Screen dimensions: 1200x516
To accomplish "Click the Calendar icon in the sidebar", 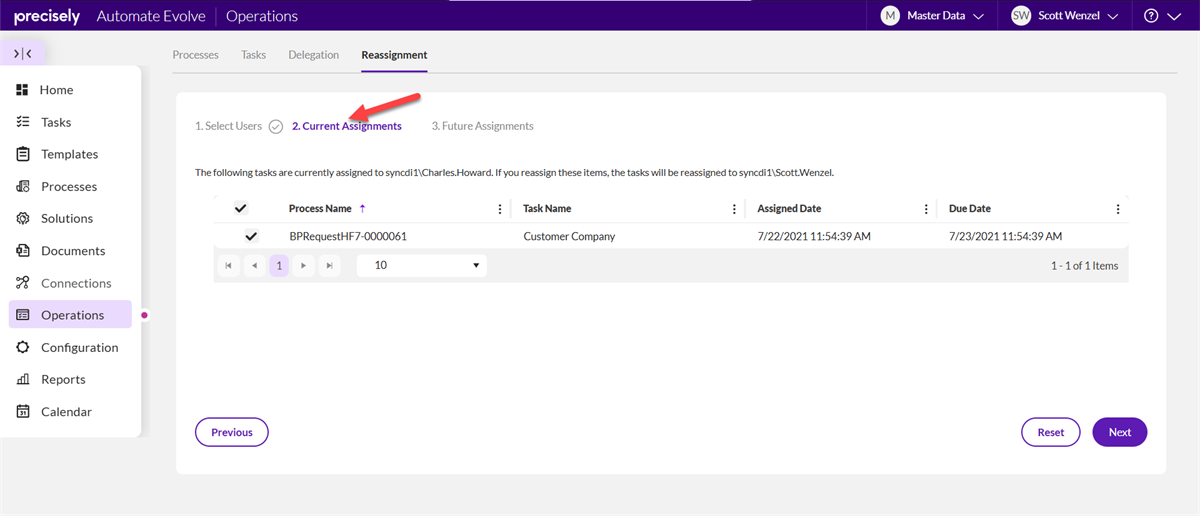I will pyautogui.click(x=22, y=412).
